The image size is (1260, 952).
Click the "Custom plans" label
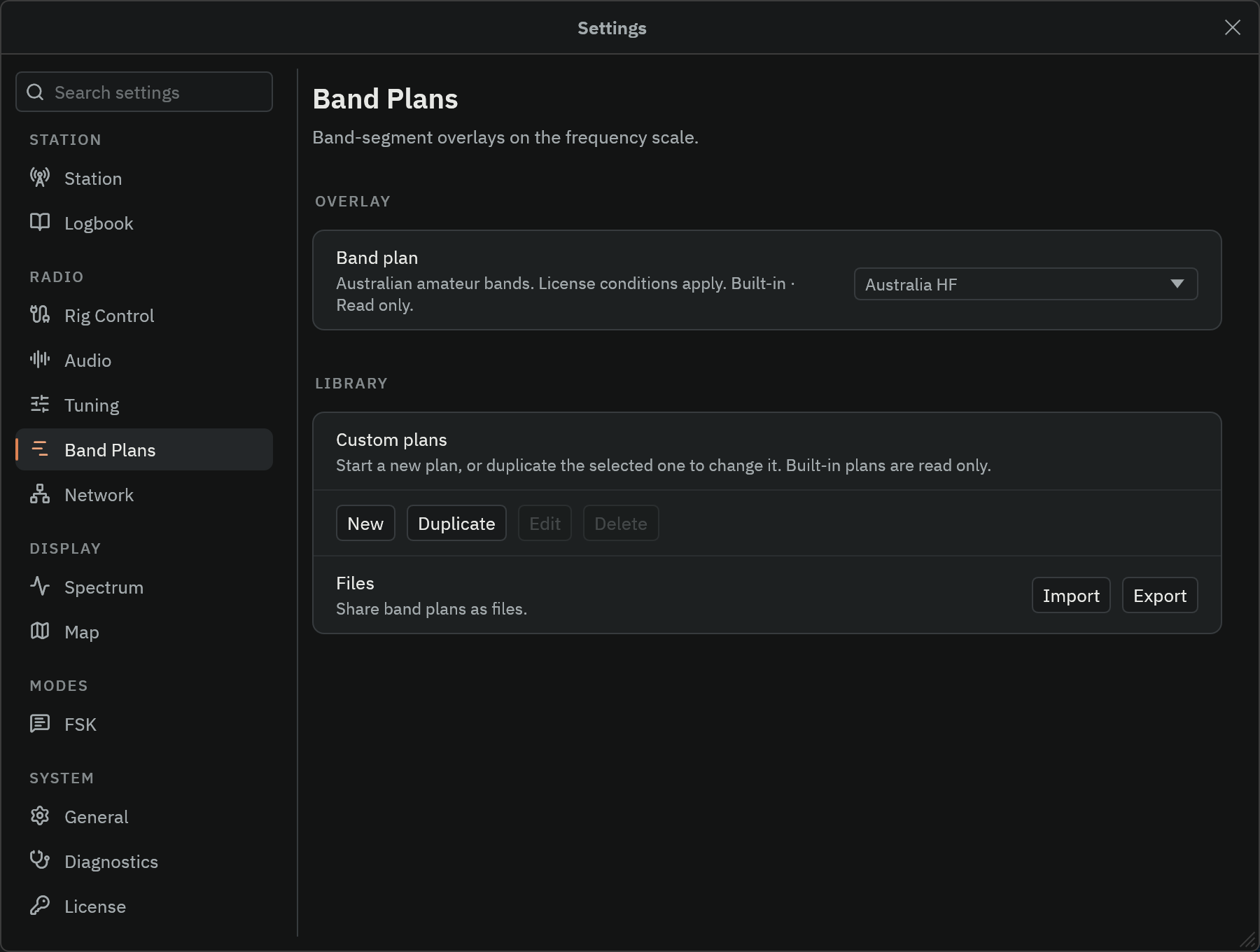click(x=391, y=440)
